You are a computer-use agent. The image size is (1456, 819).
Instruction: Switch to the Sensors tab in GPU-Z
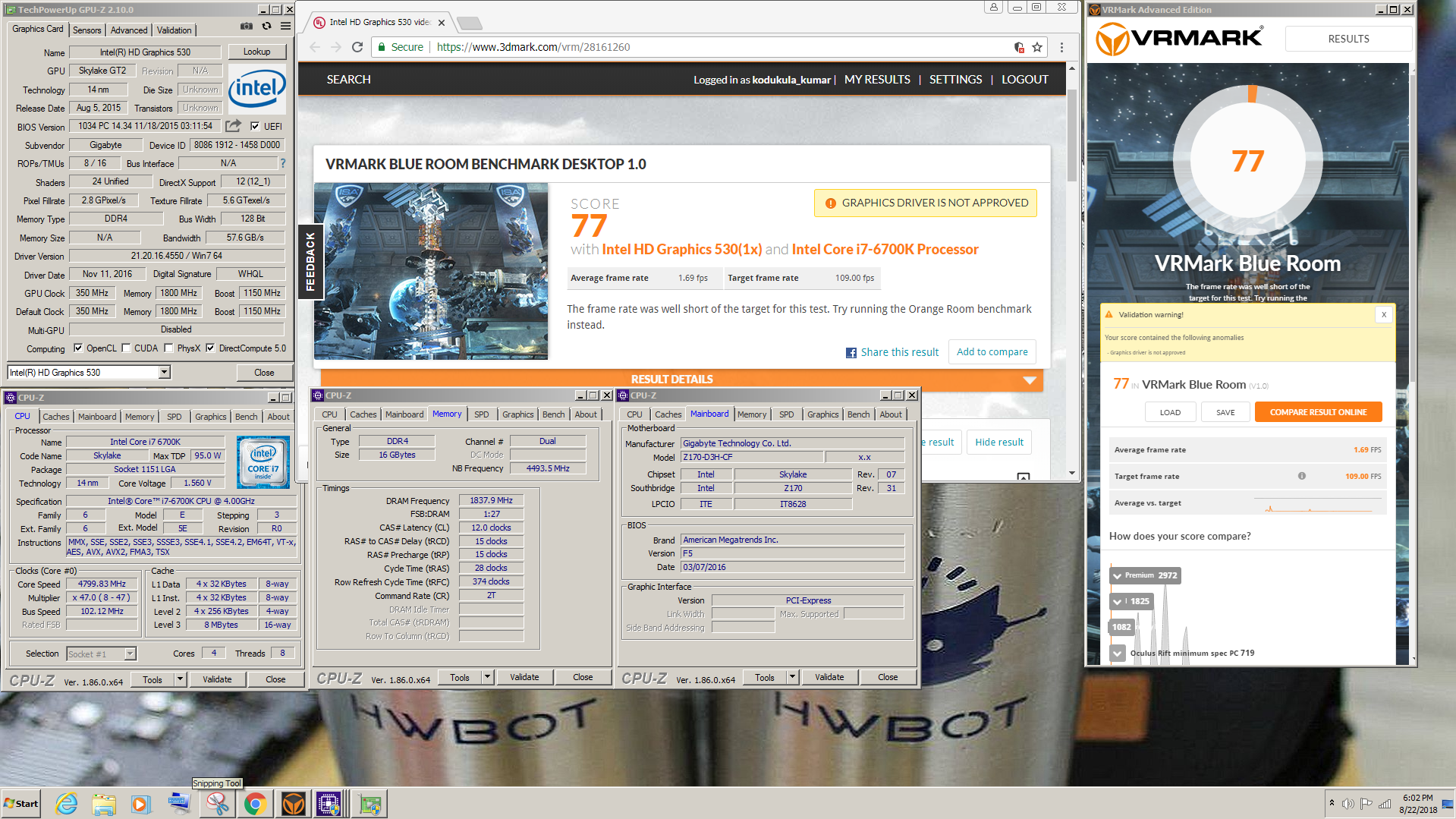coord(86,30)
